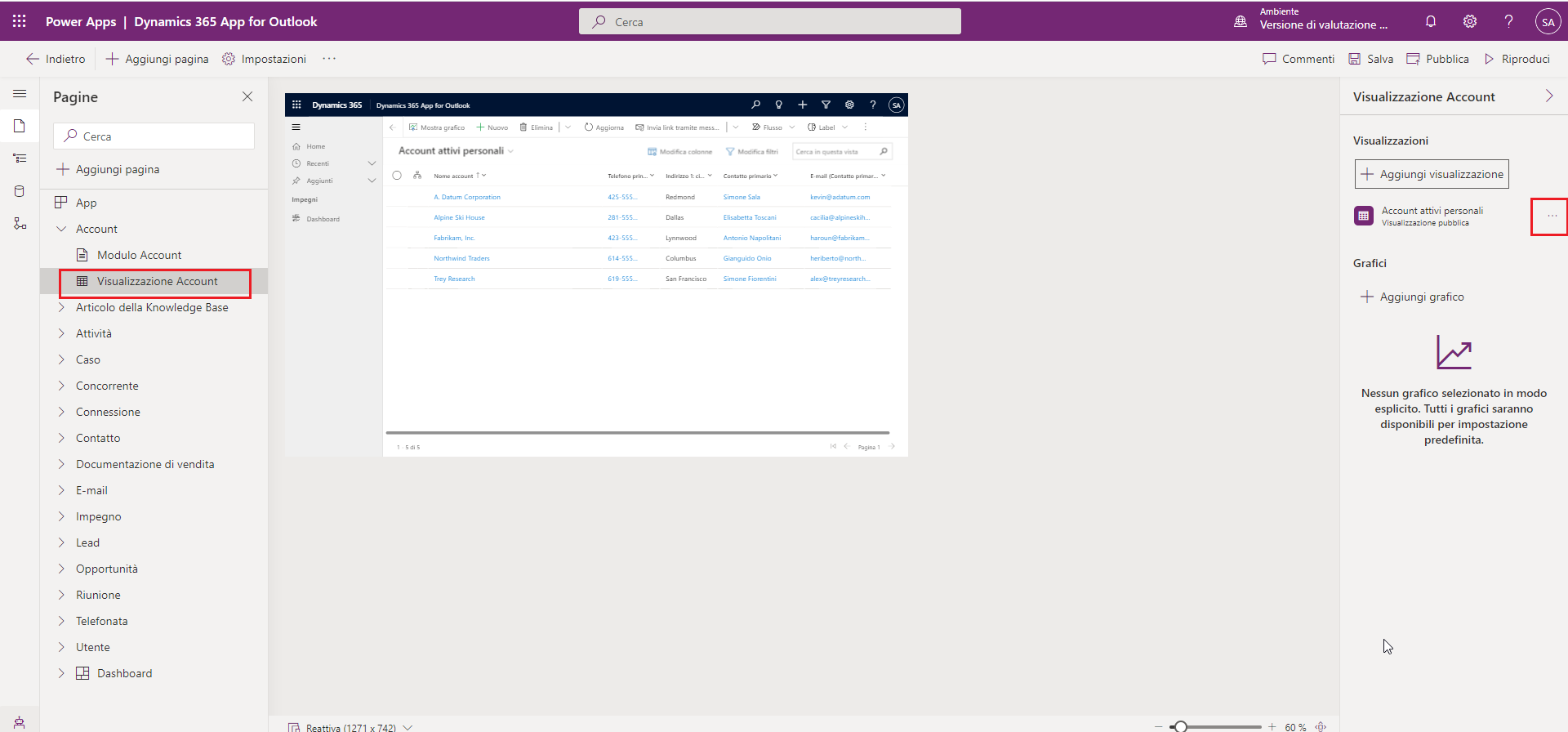Open the Automation icon in left rail
Viewport: 1568px width, 732px height.
20,224
